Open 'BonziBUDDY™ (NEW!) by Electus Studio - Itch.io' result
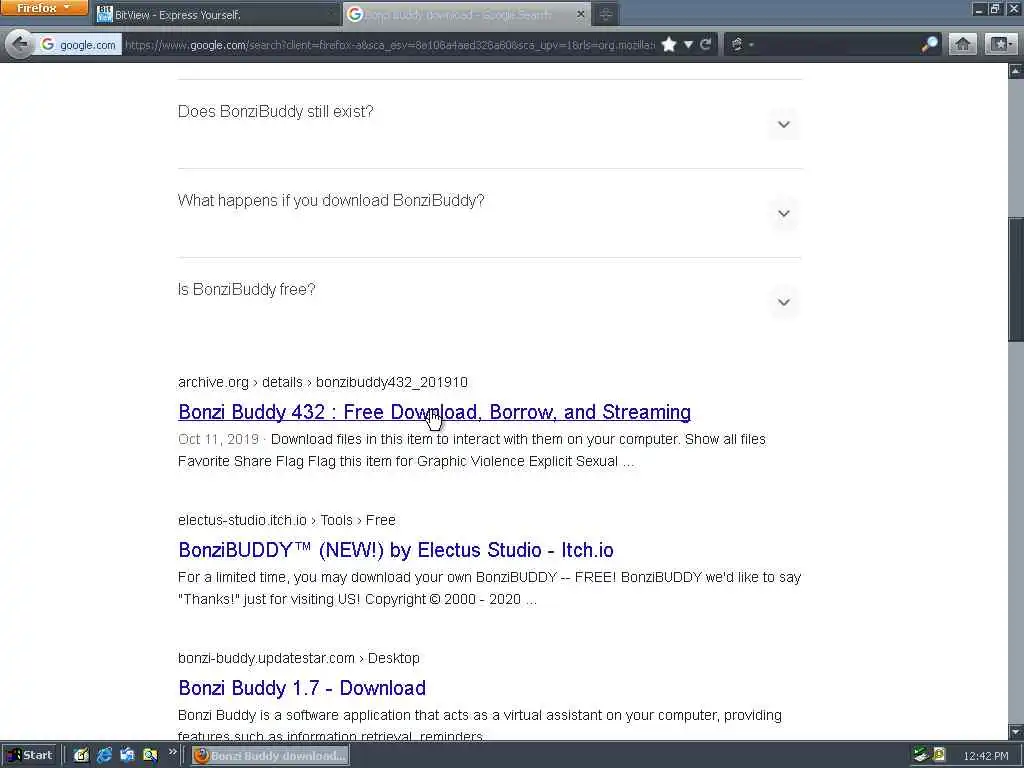The width and height of the screenshot is (1024, 768). [x=396, y=550]
